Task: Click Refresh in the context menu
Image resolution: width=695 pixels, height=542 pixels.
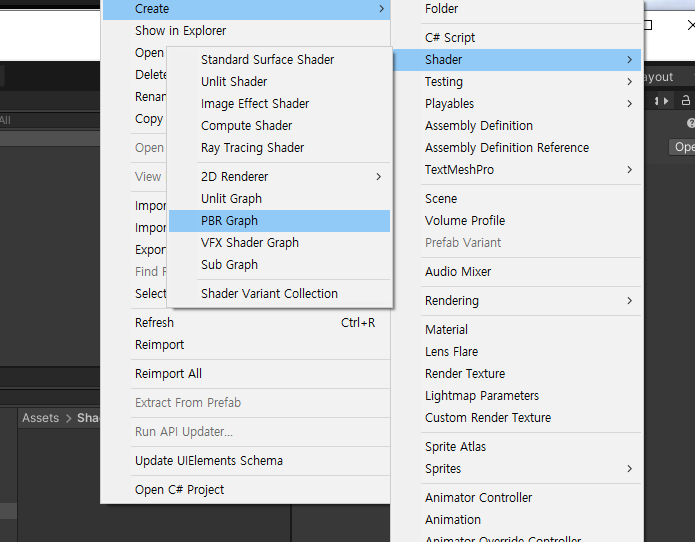Action: (246, 323)
